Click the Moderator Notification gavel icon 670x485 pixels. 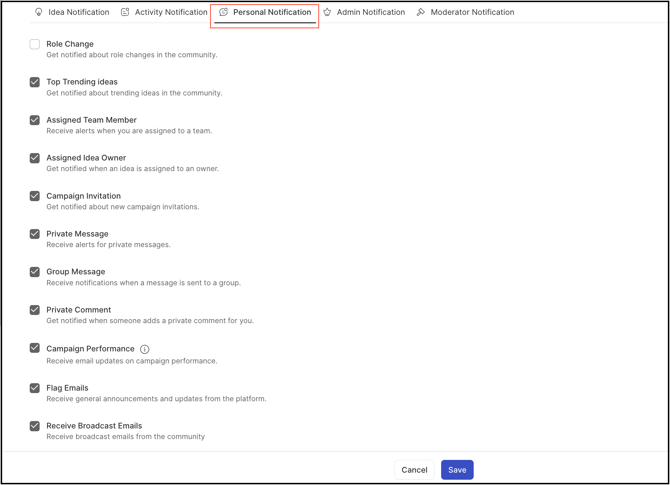pos(421,13)
